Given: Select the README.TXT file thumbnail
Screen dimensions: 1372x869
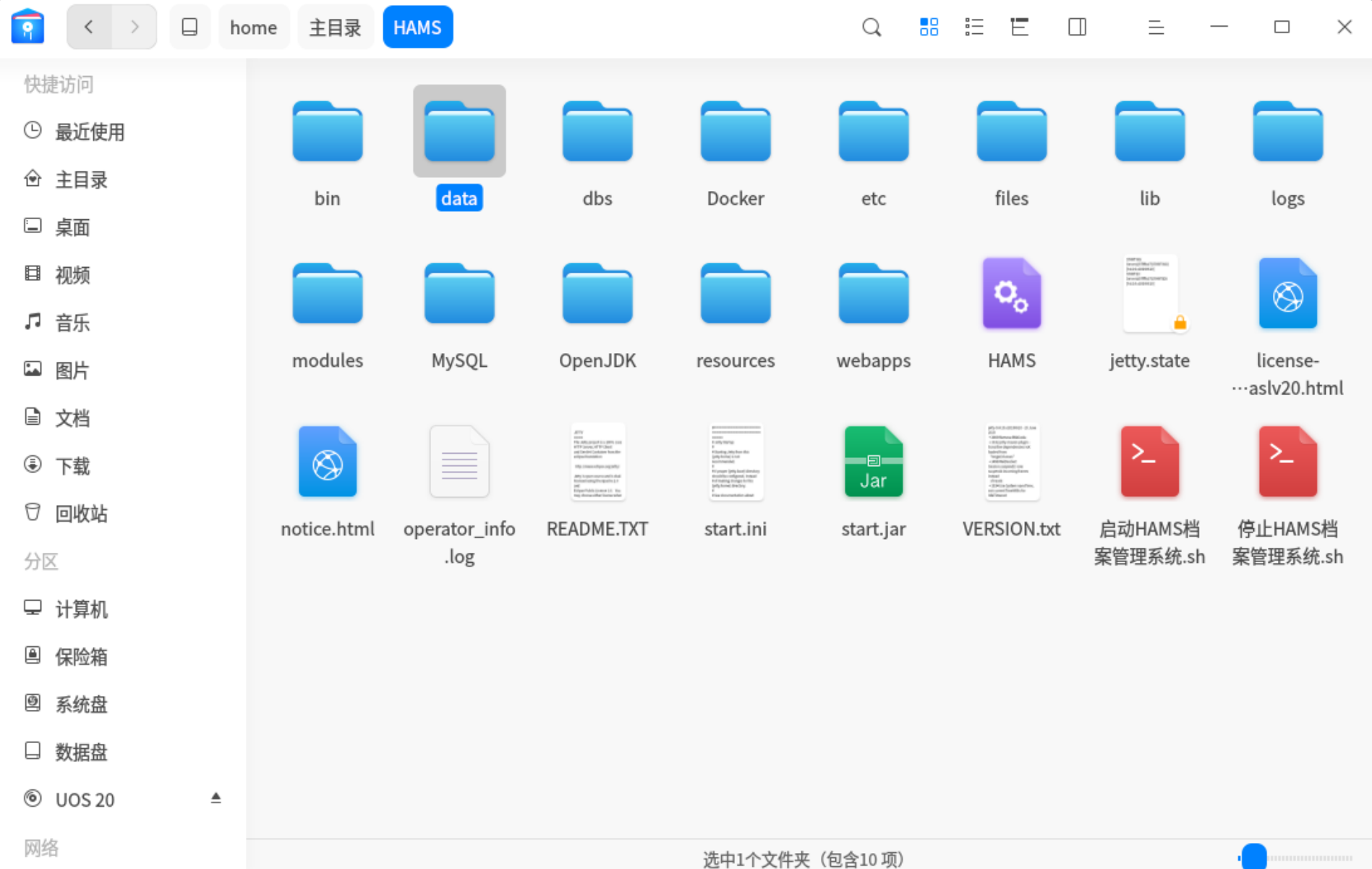Looking at the screenshot, I should tap(597, 463).
